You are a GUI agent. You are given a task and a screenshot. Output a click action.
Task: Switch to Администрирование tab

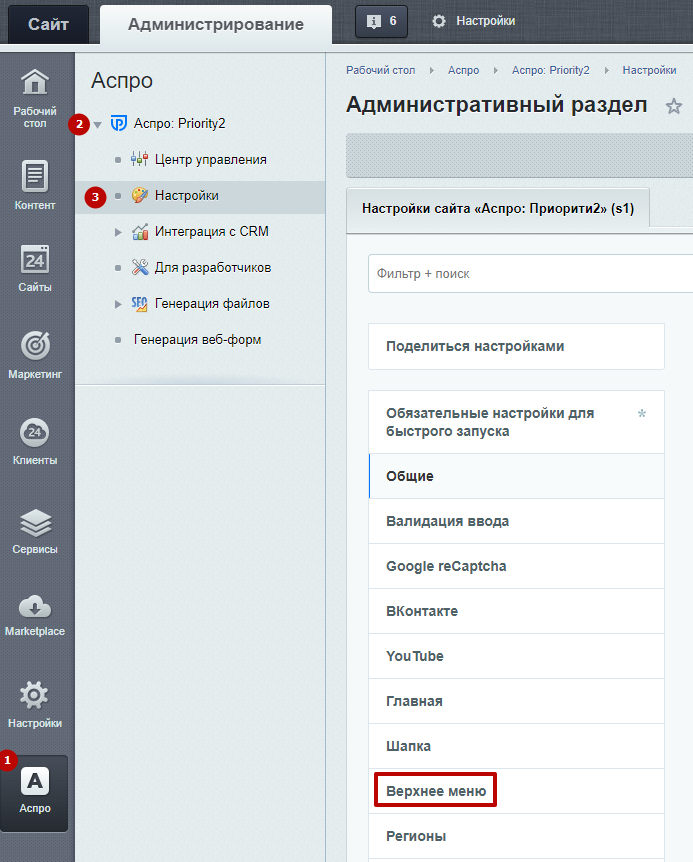pyautogui.click(x=215, y=24)
